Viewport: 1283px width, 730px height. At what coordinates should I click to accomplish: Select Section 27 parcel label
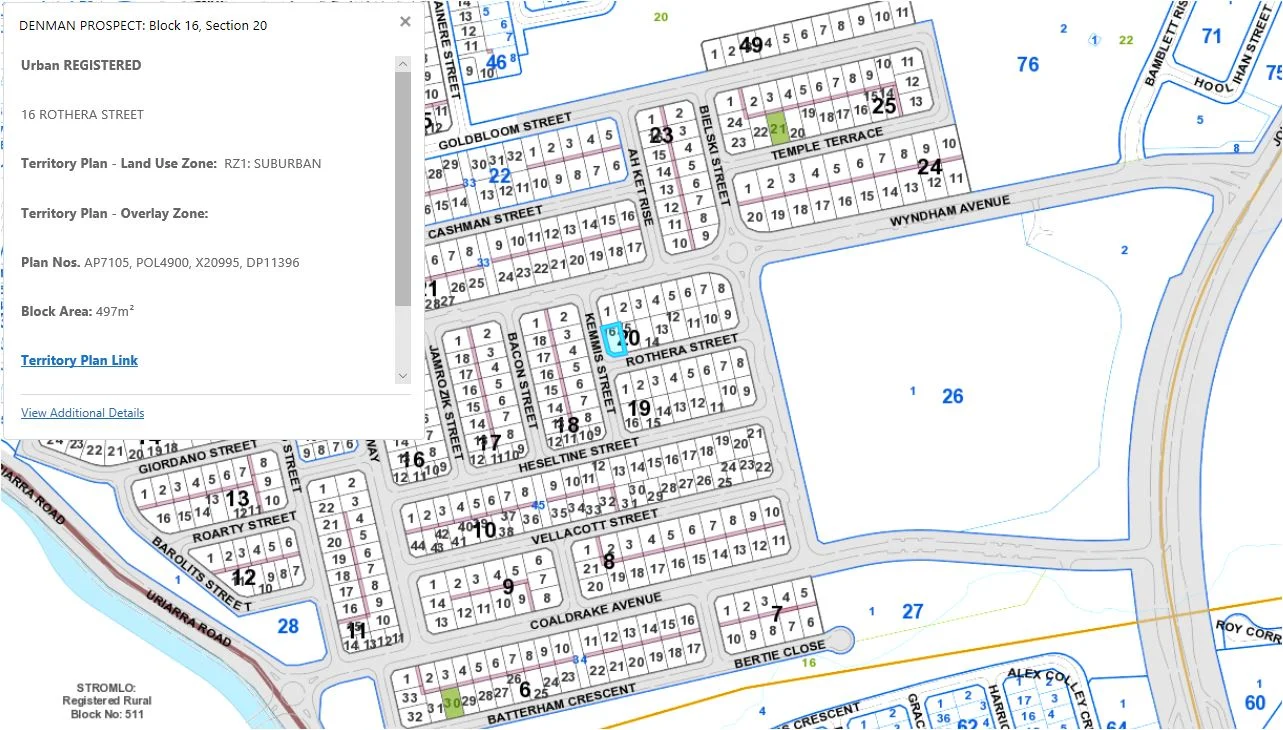pos(912,611)
